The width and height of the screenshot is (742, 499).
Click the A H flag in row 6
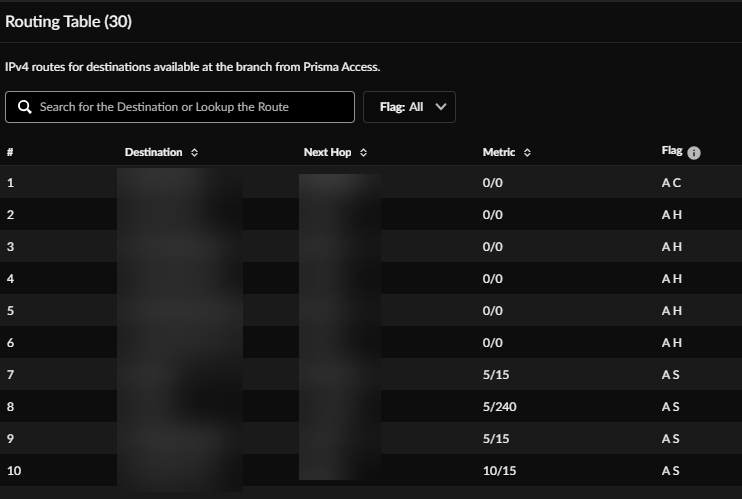point(671,343)
